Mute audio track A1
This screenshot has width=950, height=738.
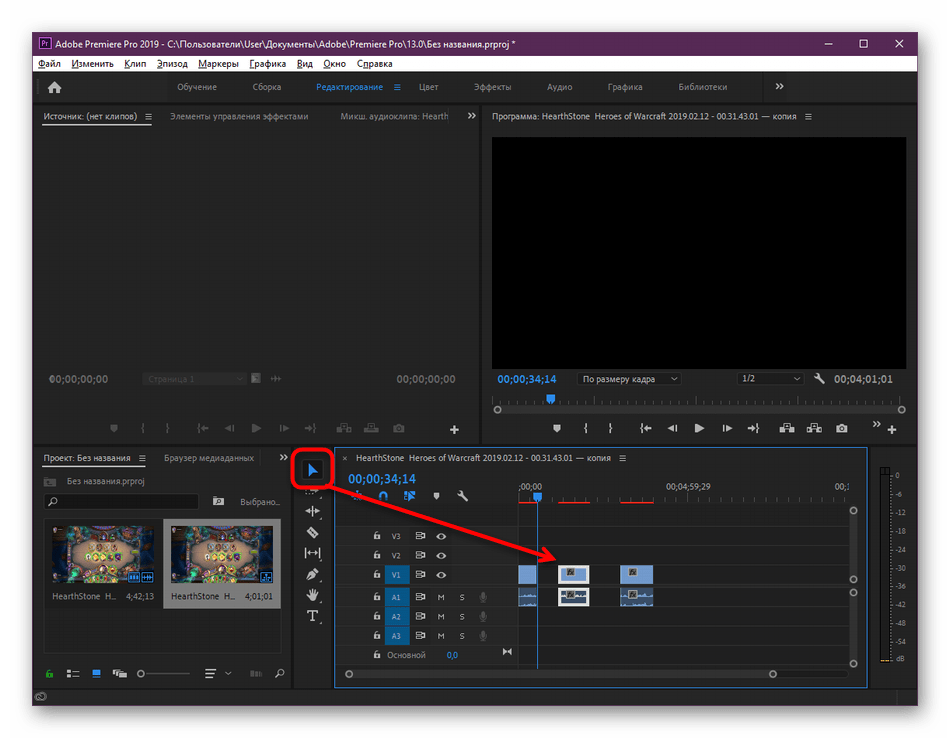pyautogui.click(x=441, y=597)
